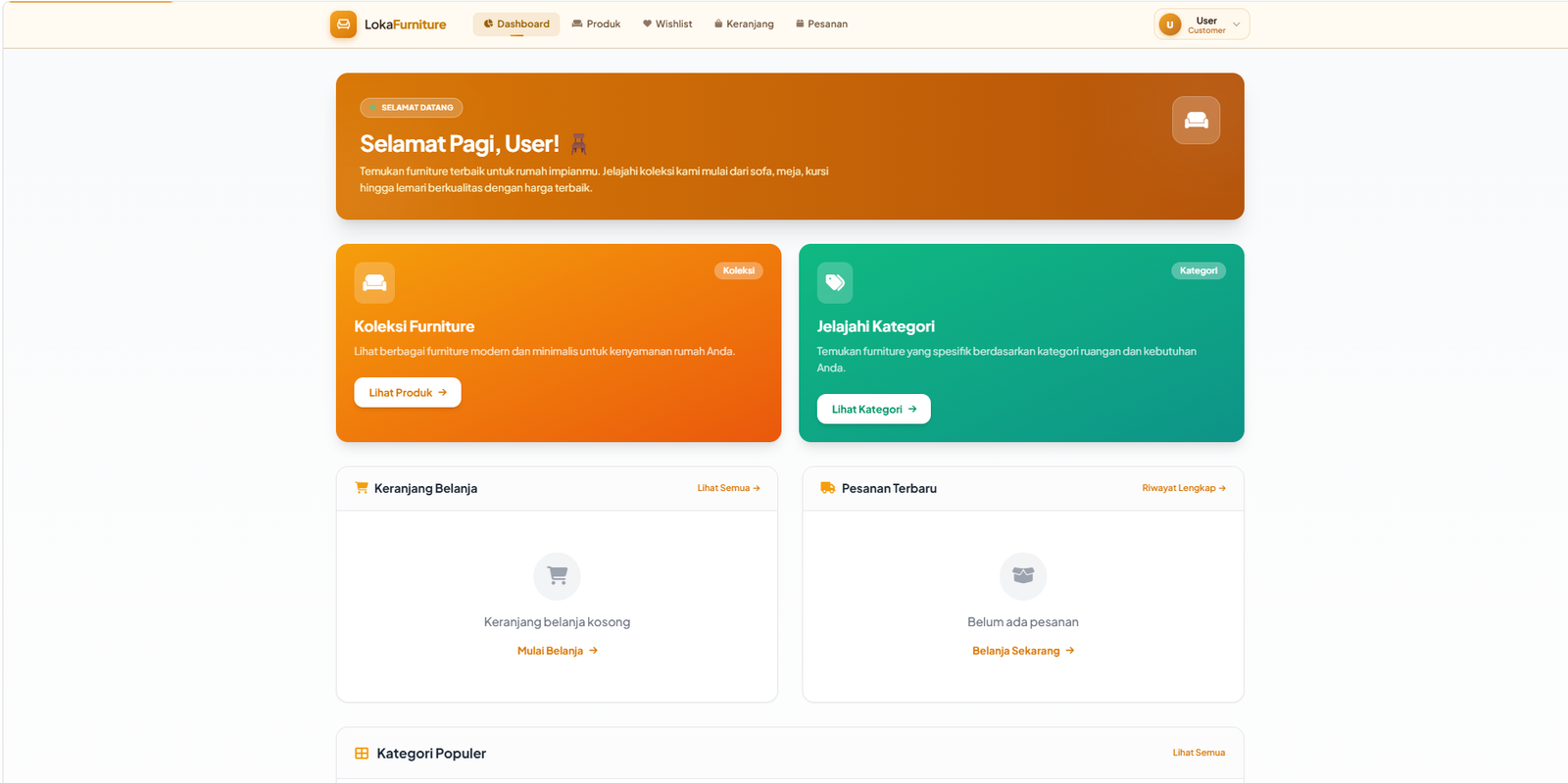
Task: Click the empty orders box icon
Action: pos(1023,576)
